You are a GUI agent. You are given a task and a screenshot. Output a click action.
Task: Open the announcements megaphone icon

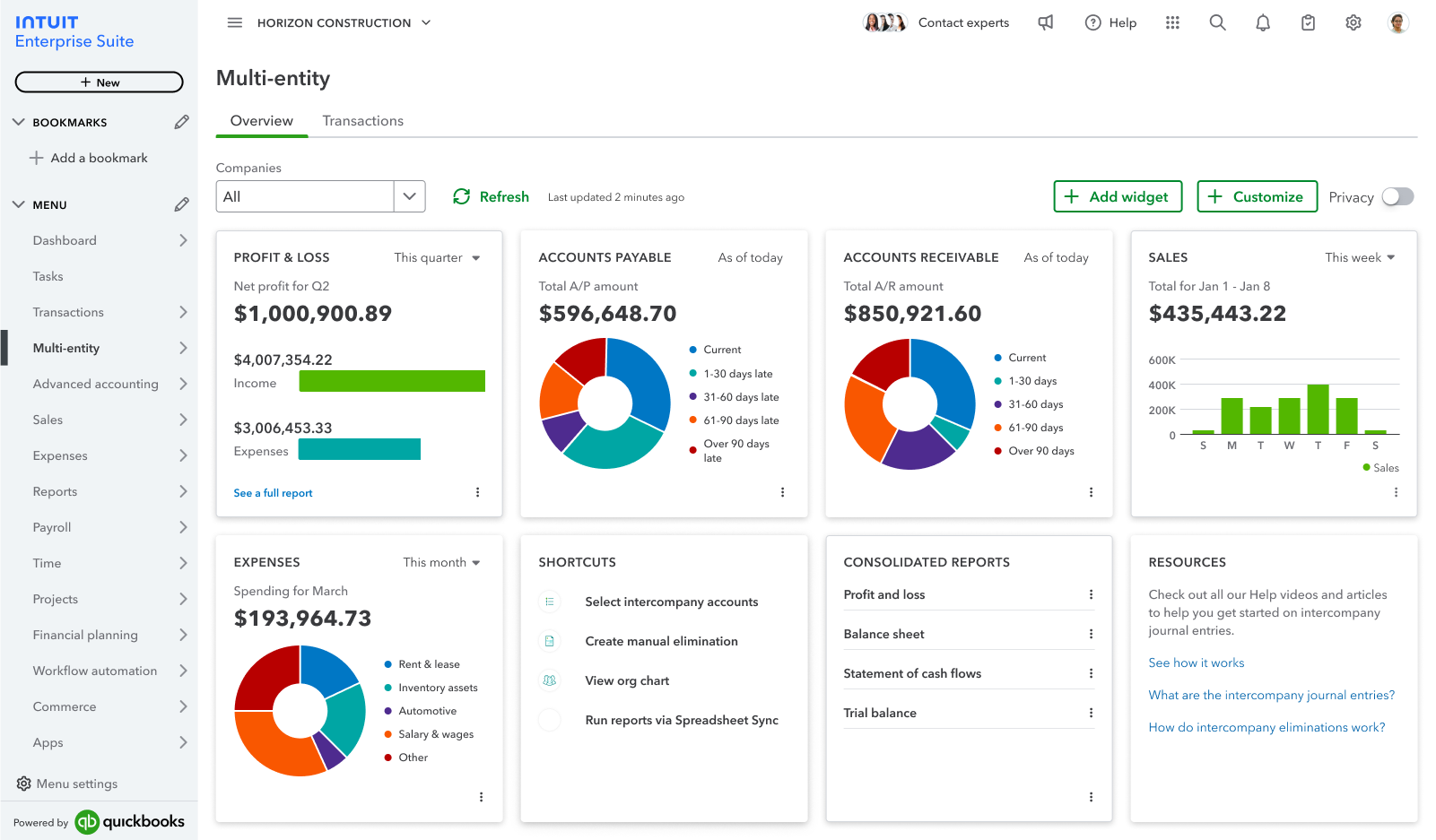coord(1046,22)
